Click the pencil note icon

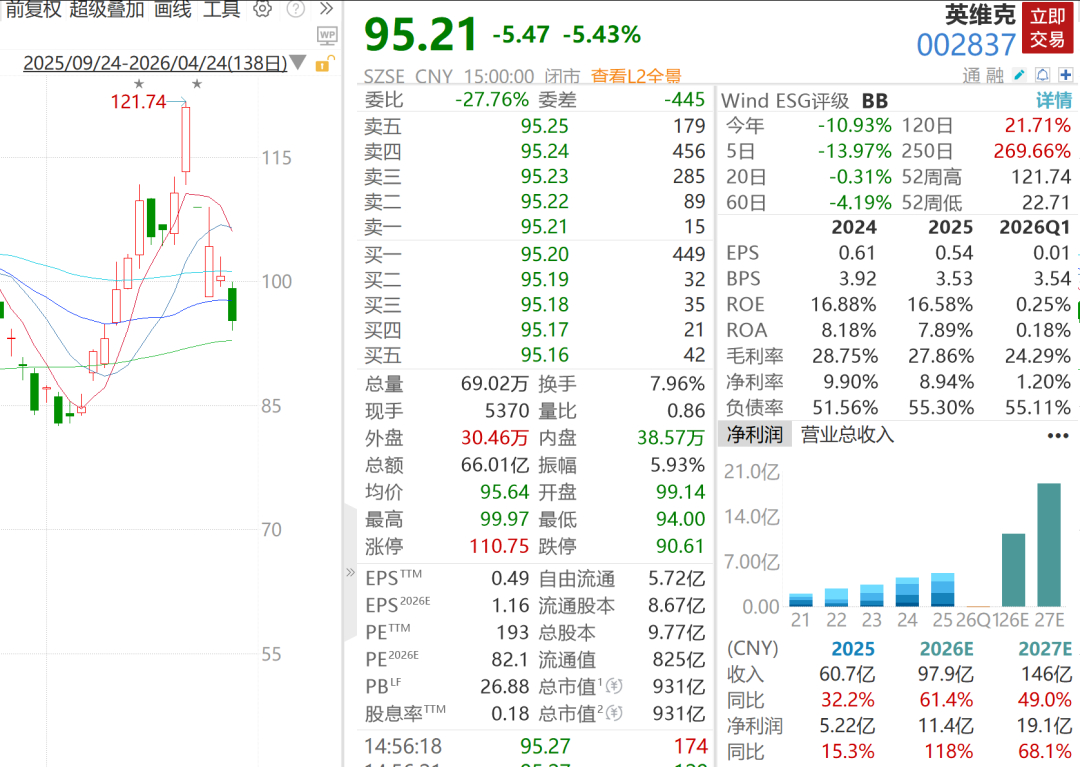[x=1019, y=74]
